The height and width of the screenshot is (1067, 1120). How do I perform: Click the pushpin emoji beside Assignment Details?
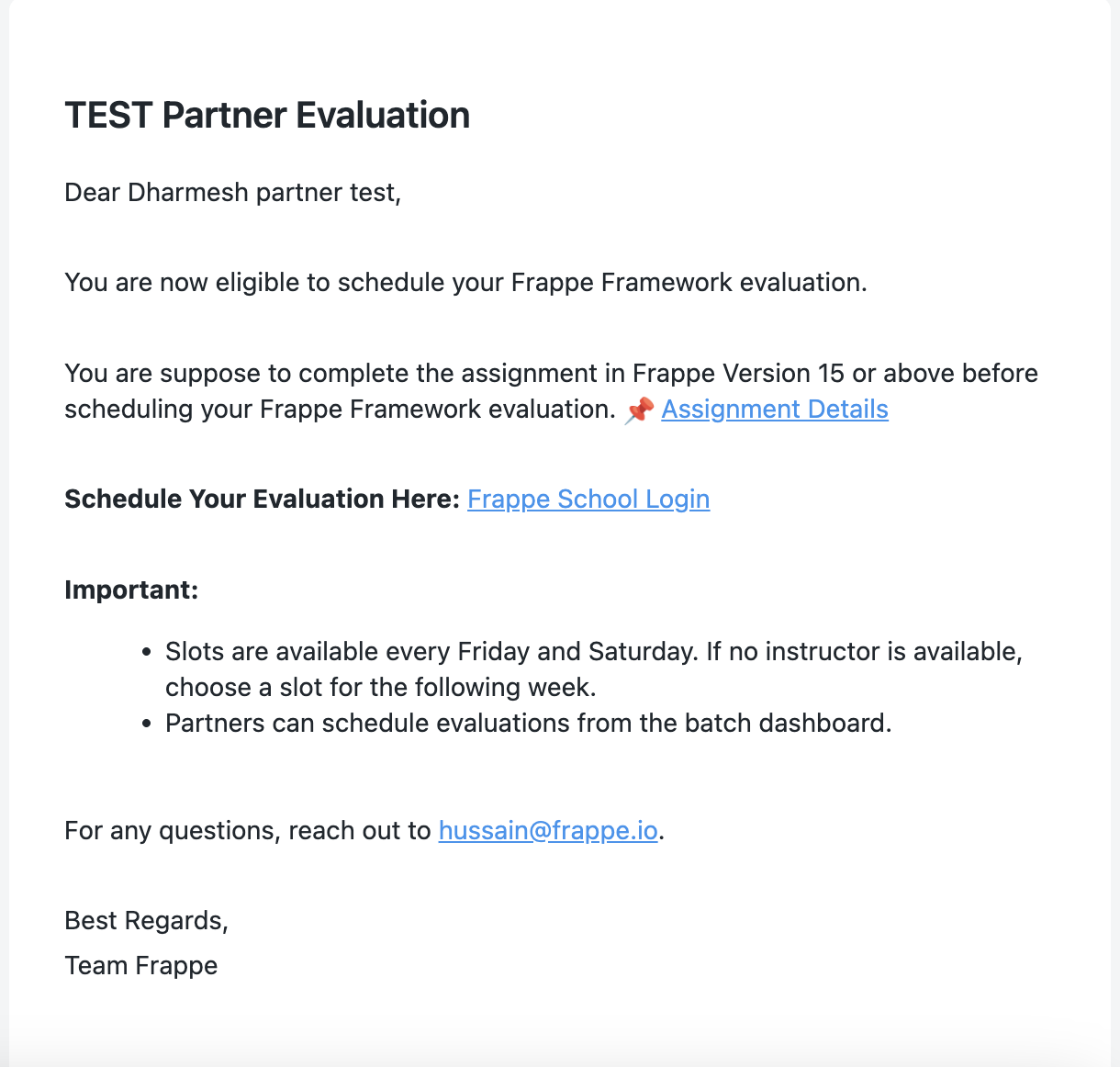(x=639, y=410)
